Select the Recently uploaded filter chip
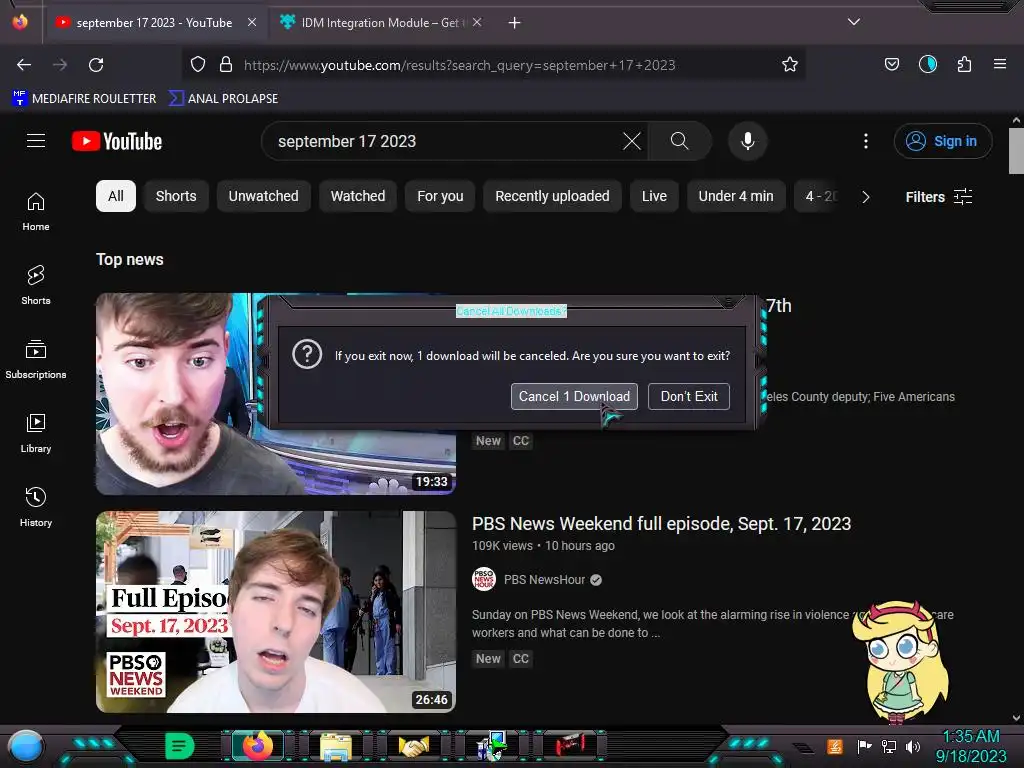Screen dimensions: 1024x768 point(552,196)
